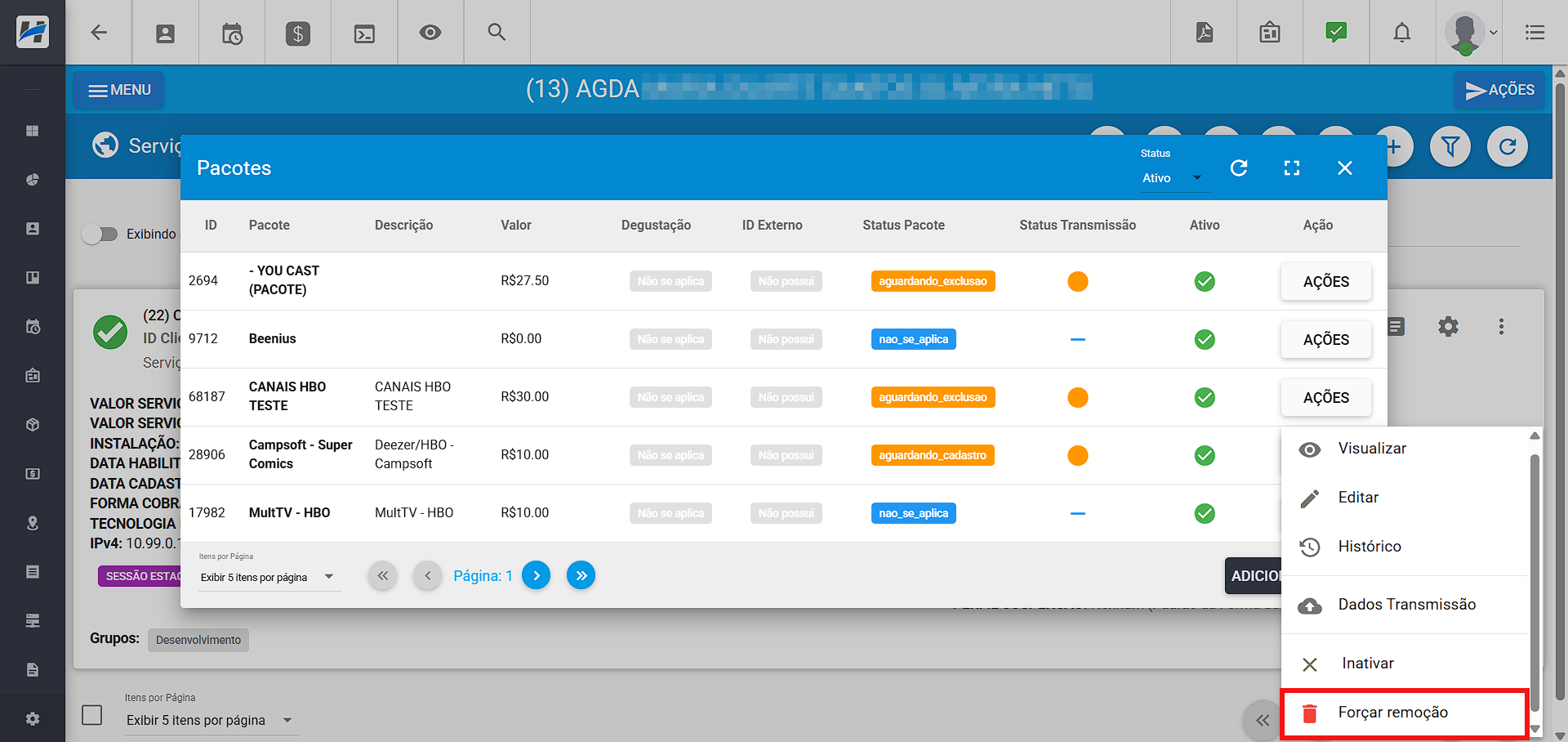
Task: Toggle the Exibindo switch
Action: click(100, 235)
